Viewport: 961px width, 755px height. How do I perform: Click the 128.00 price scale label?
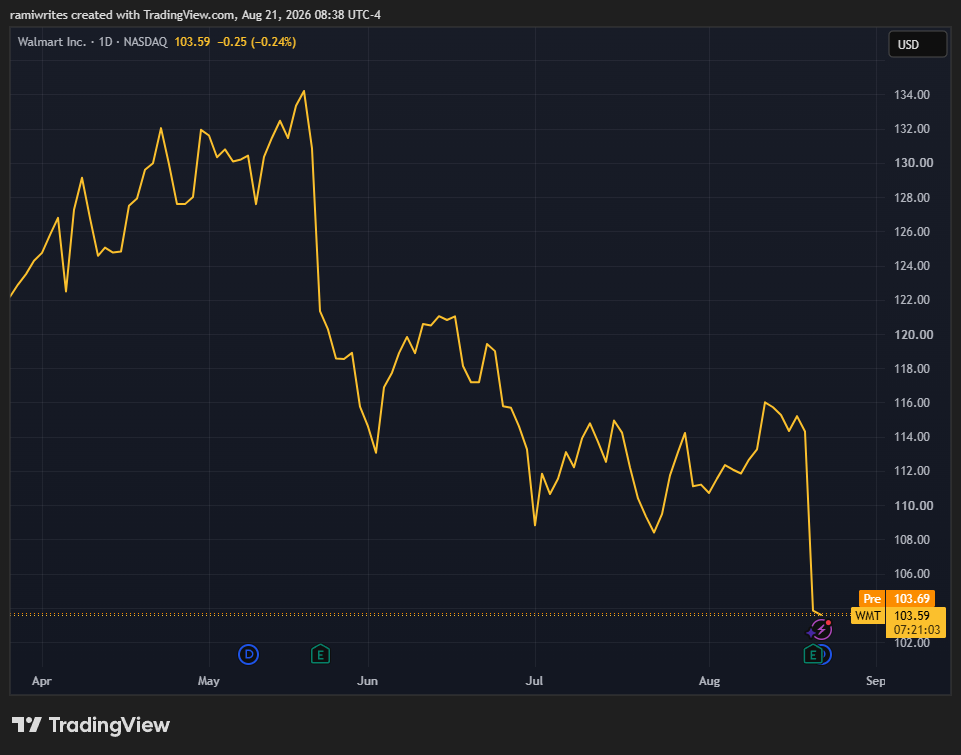point(911,197)
